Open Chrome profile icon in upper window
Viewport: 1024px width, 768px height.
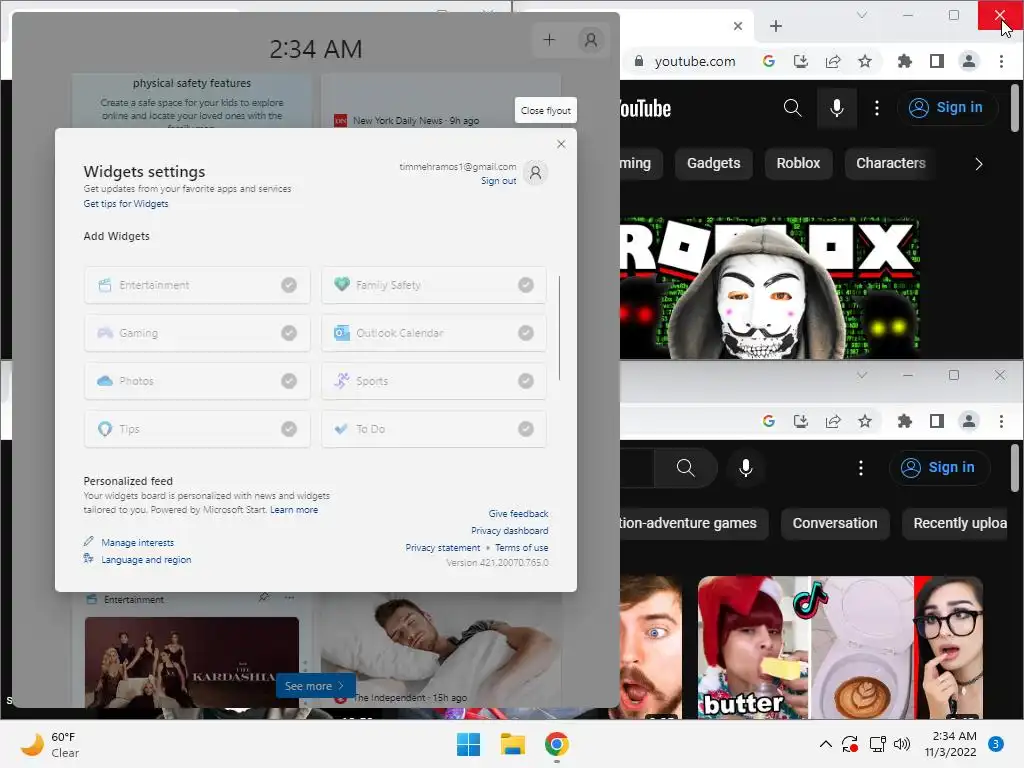(x=969, y=61)
